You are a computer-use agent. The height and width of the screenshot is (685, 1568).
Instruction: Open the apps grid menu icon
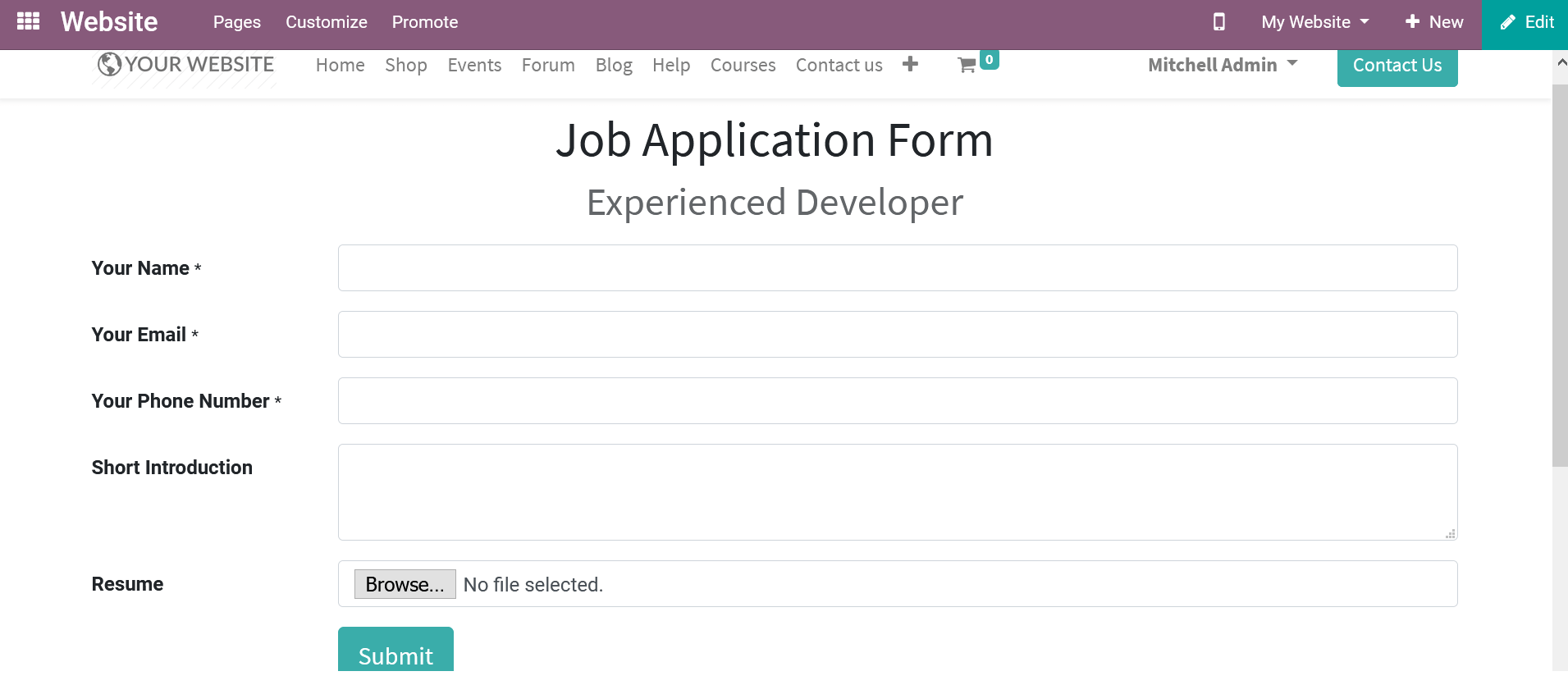click(x=28, y=21)
